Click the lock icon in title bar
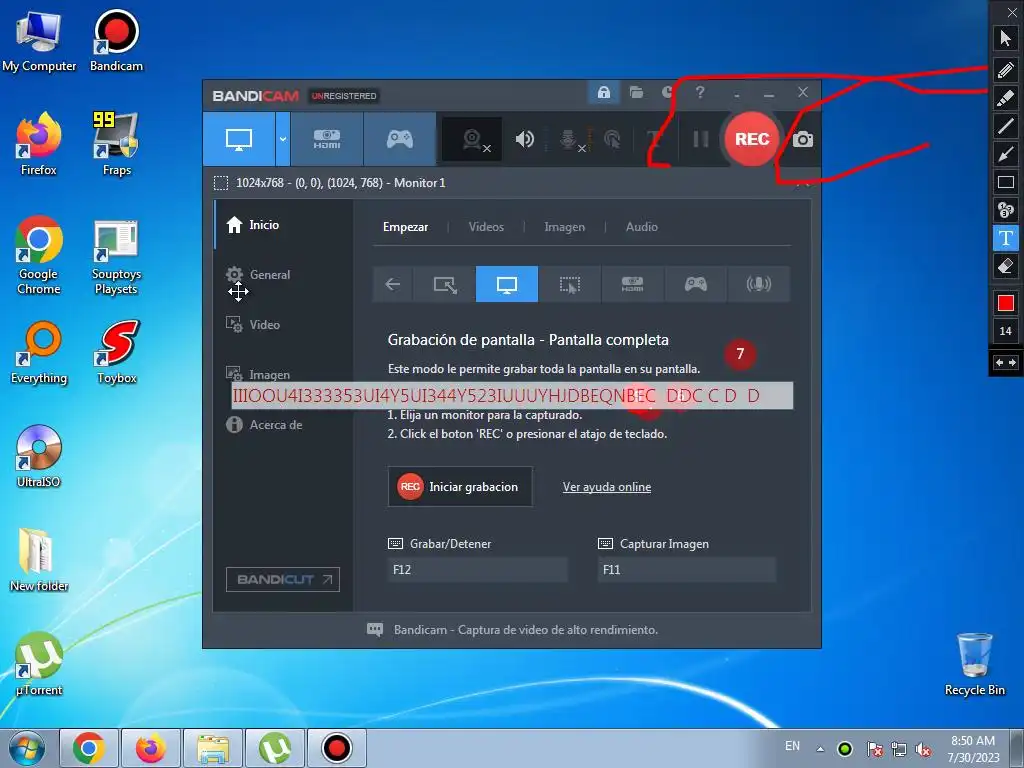The width and height of the screenshot is (1024, 768). (603, 93)
